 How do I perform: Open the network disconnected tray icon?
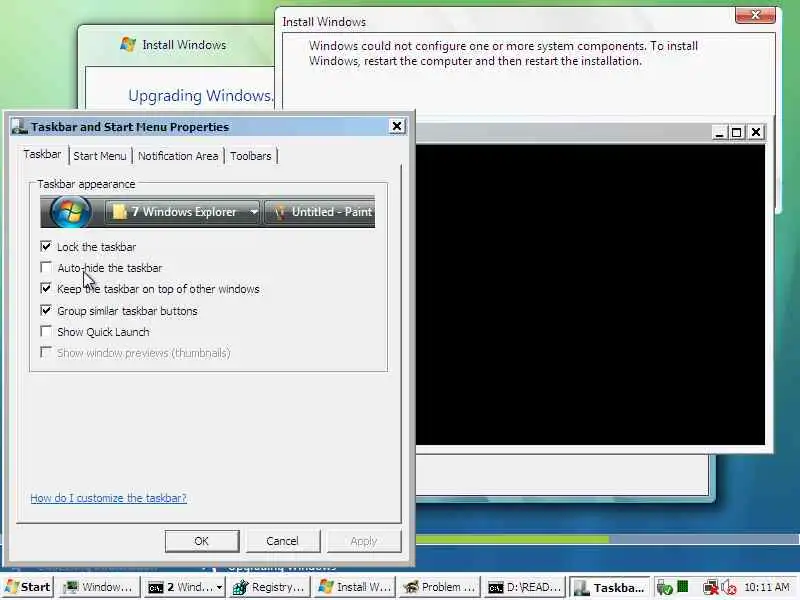pyautogui.click(x=710, y=588)
